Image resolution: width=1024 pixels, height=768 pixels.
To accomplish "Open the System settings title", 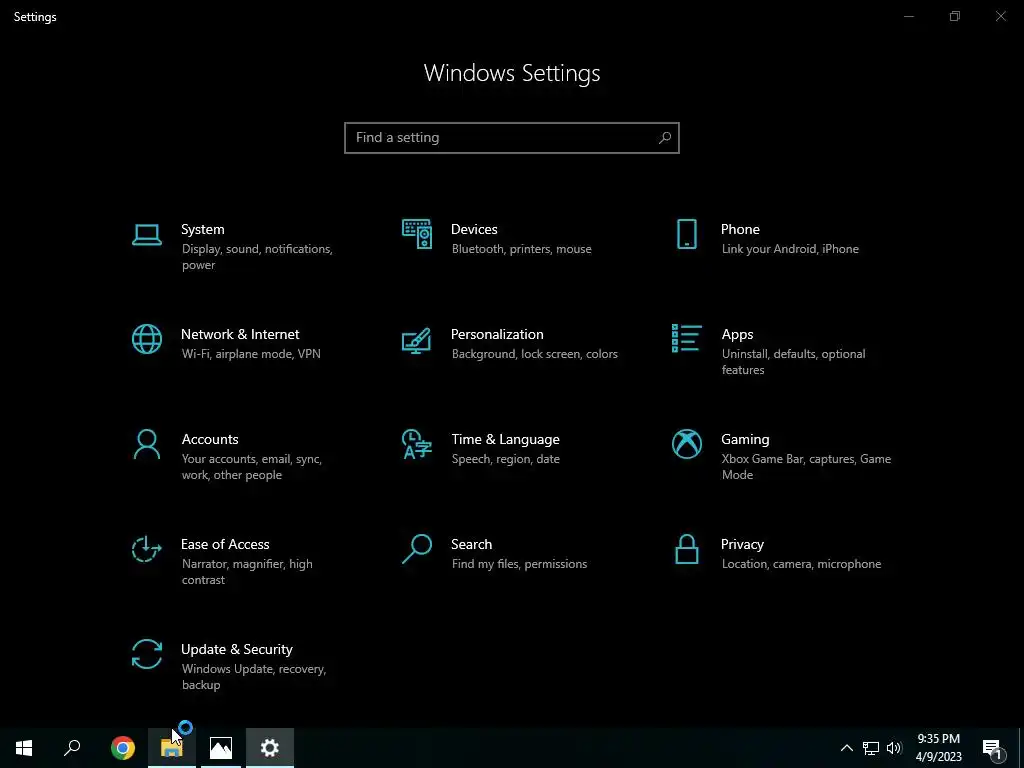I will 202,229.
